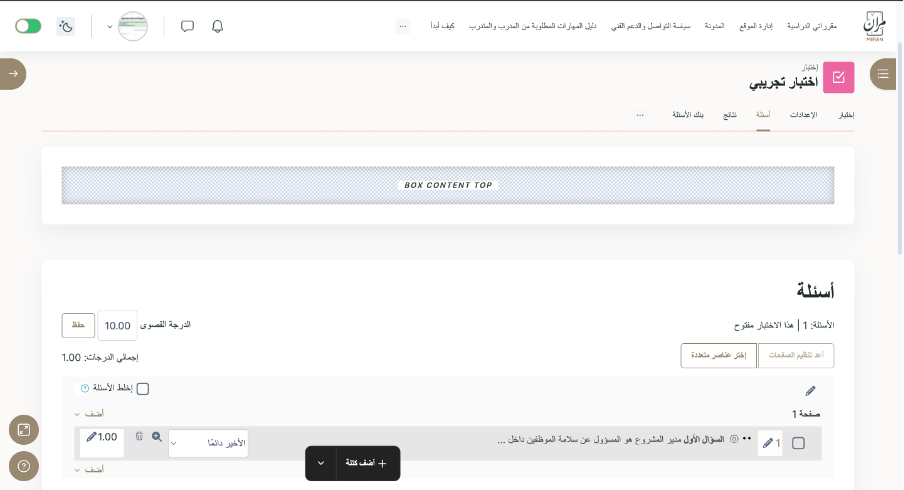Toggle the green edit mode switch
This screenshot has height=490, width=904.
pyautogui.click(x=28, y=26)
